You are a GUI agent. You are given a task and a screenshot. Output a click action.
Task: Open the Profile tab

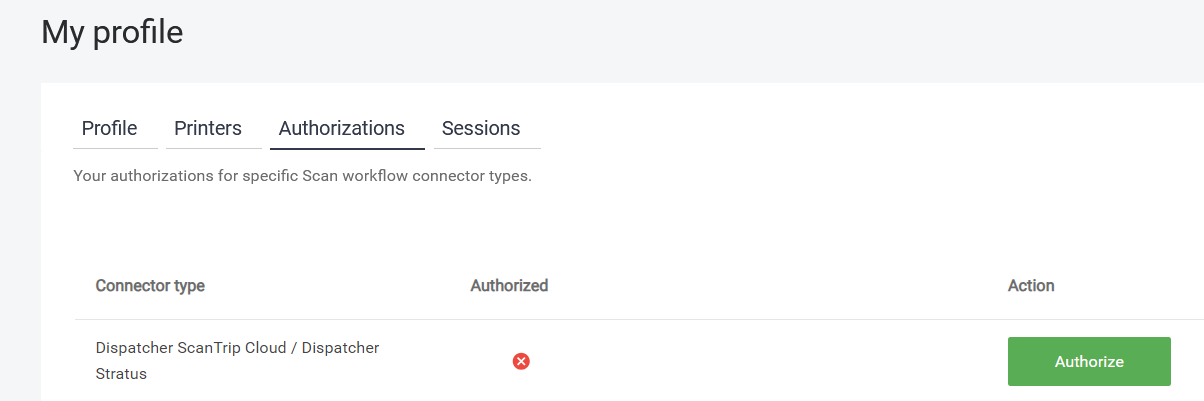pos(110,128)
